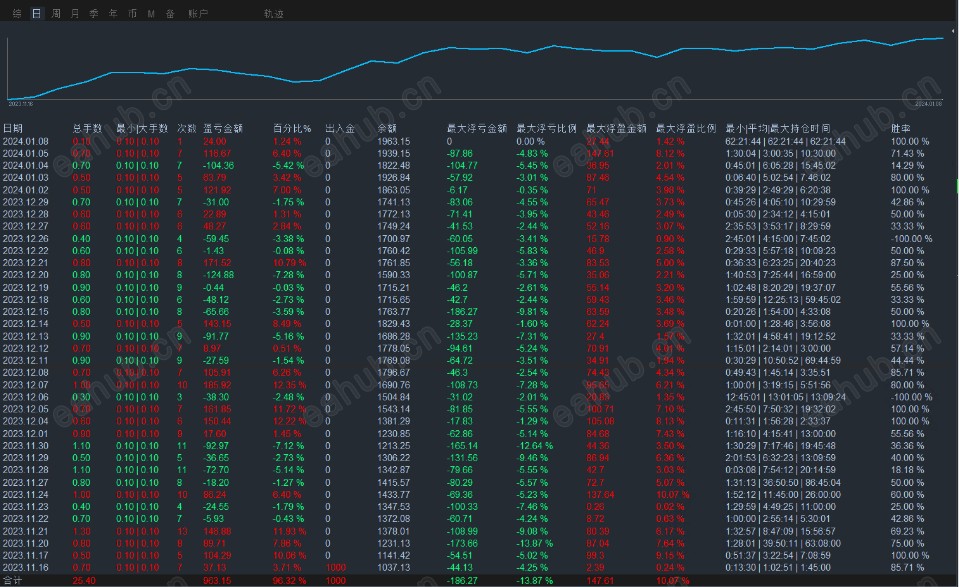Select the 2023.11.21 date cell
Screen dimensions: 959x587
click(26, 531)
